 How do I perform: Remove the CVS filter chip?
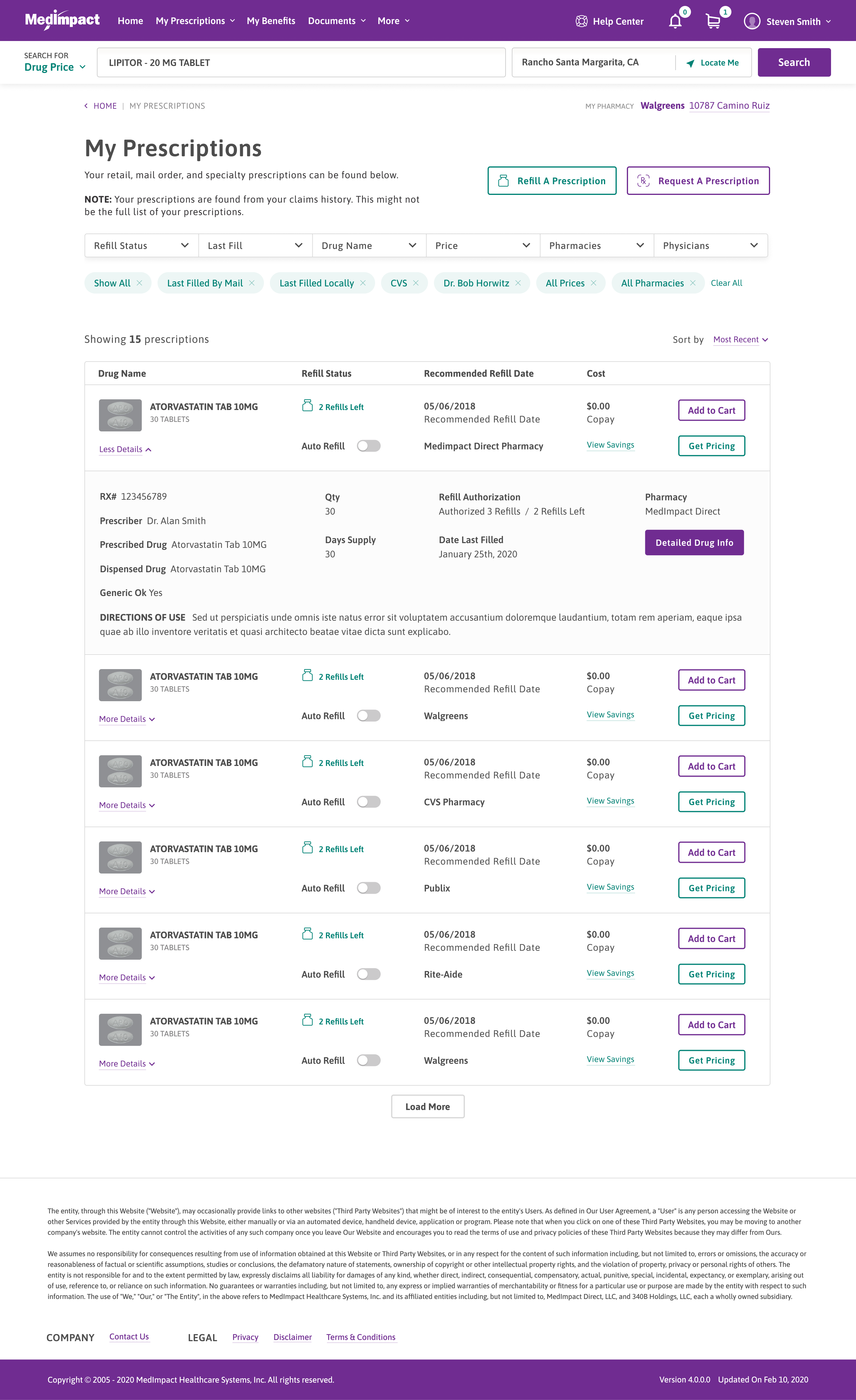tap(416, 283)
